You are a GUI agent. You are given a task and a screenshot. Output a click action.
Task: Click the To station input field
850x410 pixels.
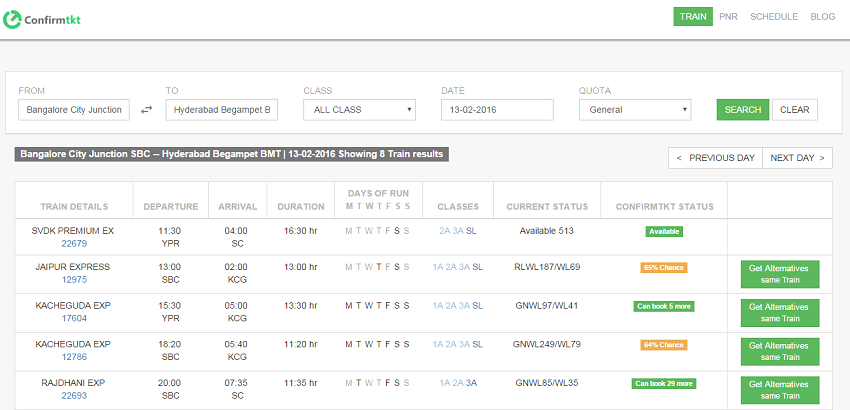[222, 110]
